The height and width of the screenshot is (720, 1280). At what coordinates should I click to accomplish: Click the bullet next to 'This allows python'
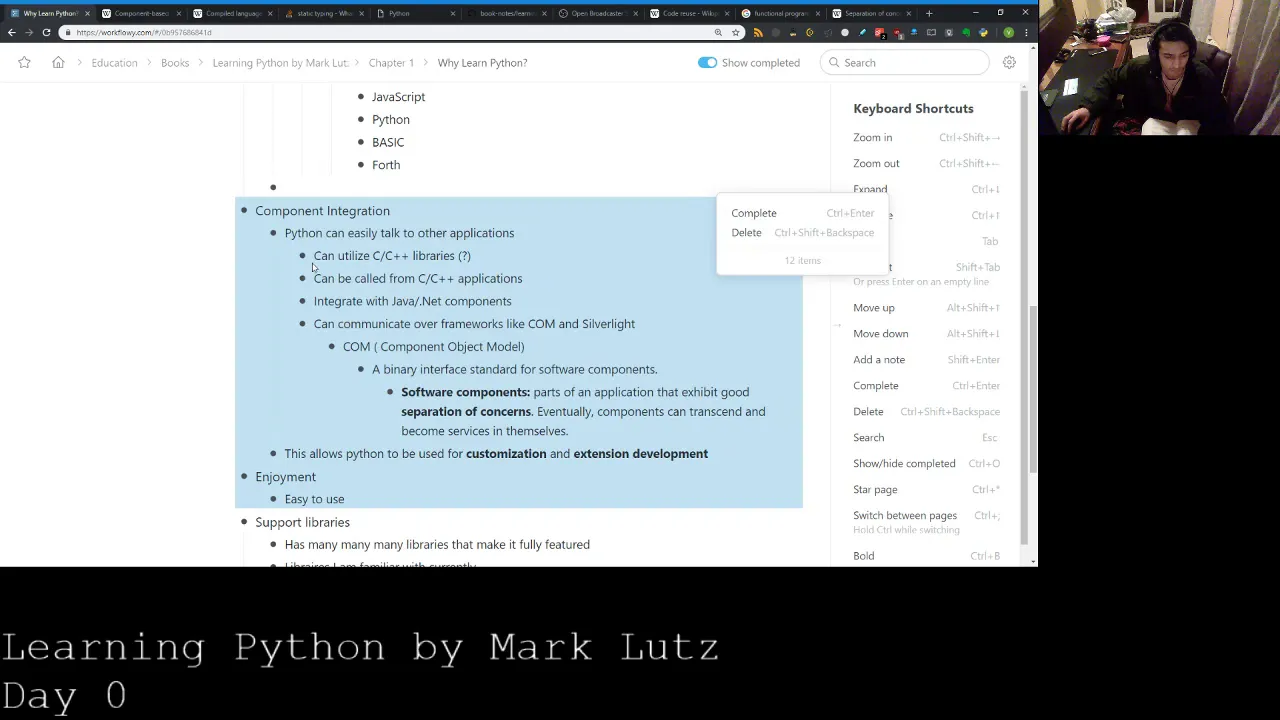(x=273, y=454)
